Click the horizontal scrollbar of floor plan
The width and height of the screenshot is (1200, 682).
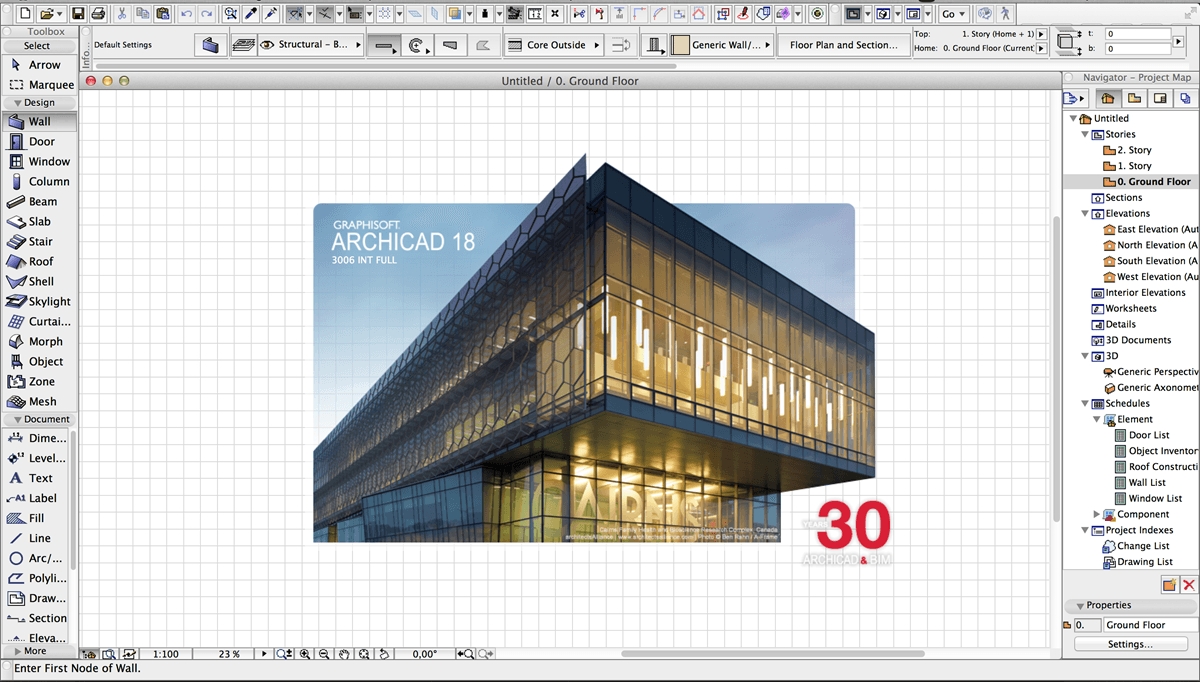[771, 654]
